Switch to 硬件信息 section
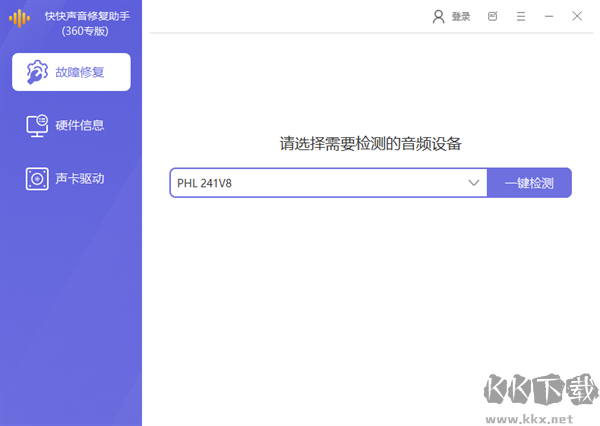 (65, 125)
